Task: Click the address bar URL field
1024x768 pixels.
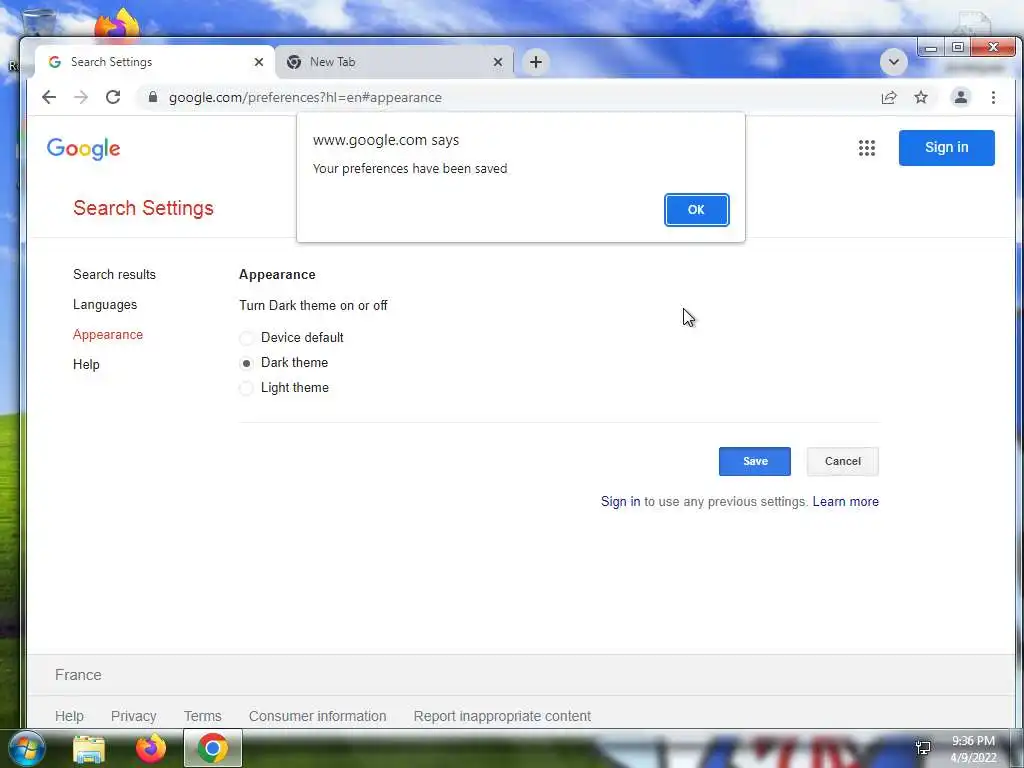Action: coord(509,97)
